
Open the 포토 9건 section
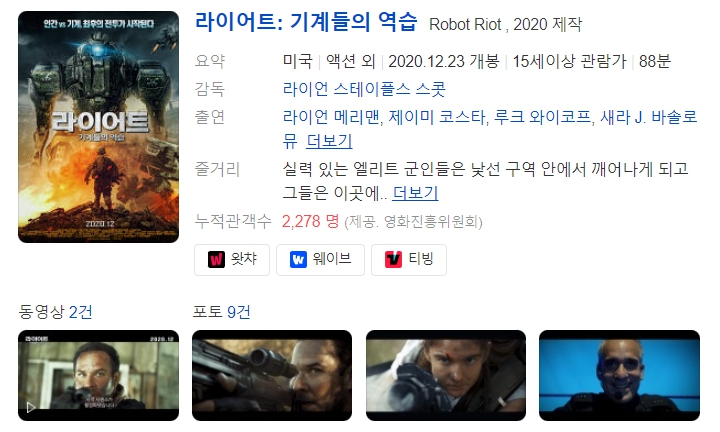[x=221, y=312]
